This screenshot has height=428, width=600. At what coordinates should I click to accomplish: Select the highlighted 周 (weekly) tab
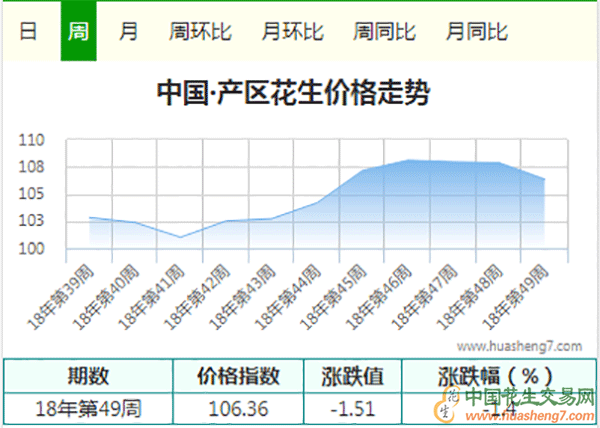click(x=78, y=31)
